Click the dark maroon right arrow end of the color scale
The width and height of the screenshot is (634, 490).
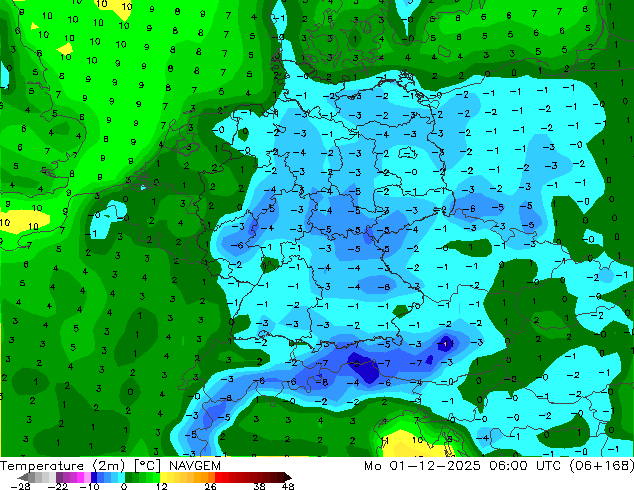pyautogui.click(x=287, y=477)
